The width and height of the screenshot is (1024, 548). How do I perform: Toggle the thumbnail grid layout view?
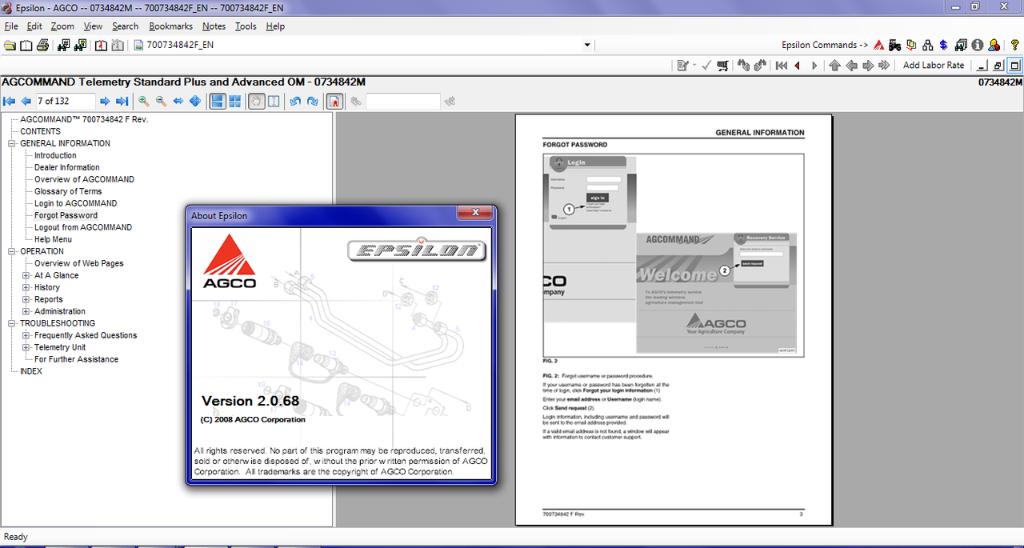point(235,101)
